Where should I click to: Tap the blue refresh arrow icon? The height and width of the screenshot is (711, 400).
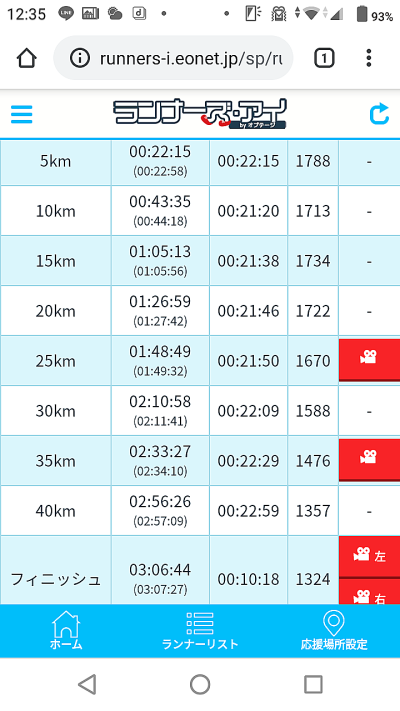pyautogui.click(x=379, y=114)
